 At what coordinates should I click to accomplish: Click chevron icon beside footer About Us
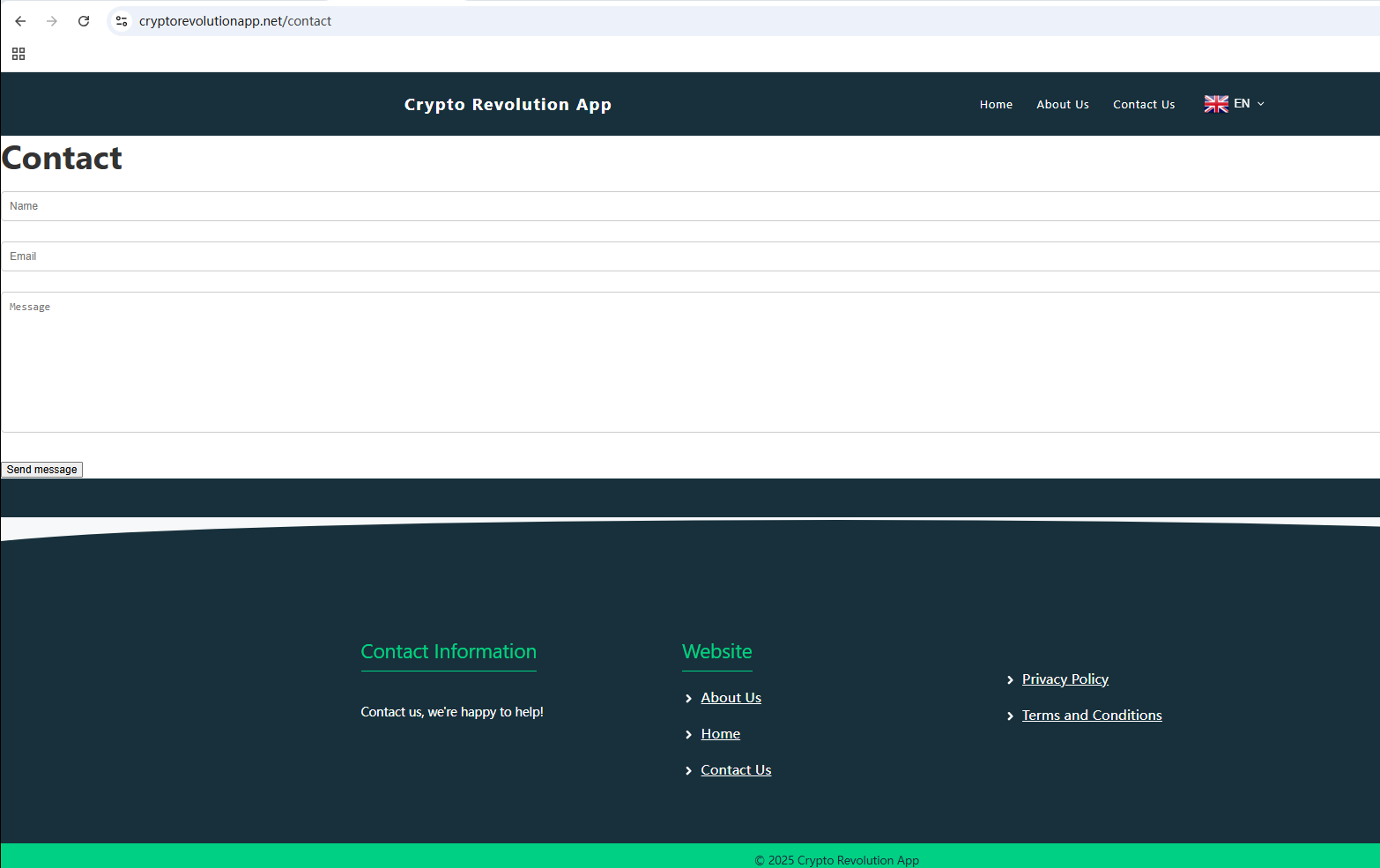(x=688, y=699)
